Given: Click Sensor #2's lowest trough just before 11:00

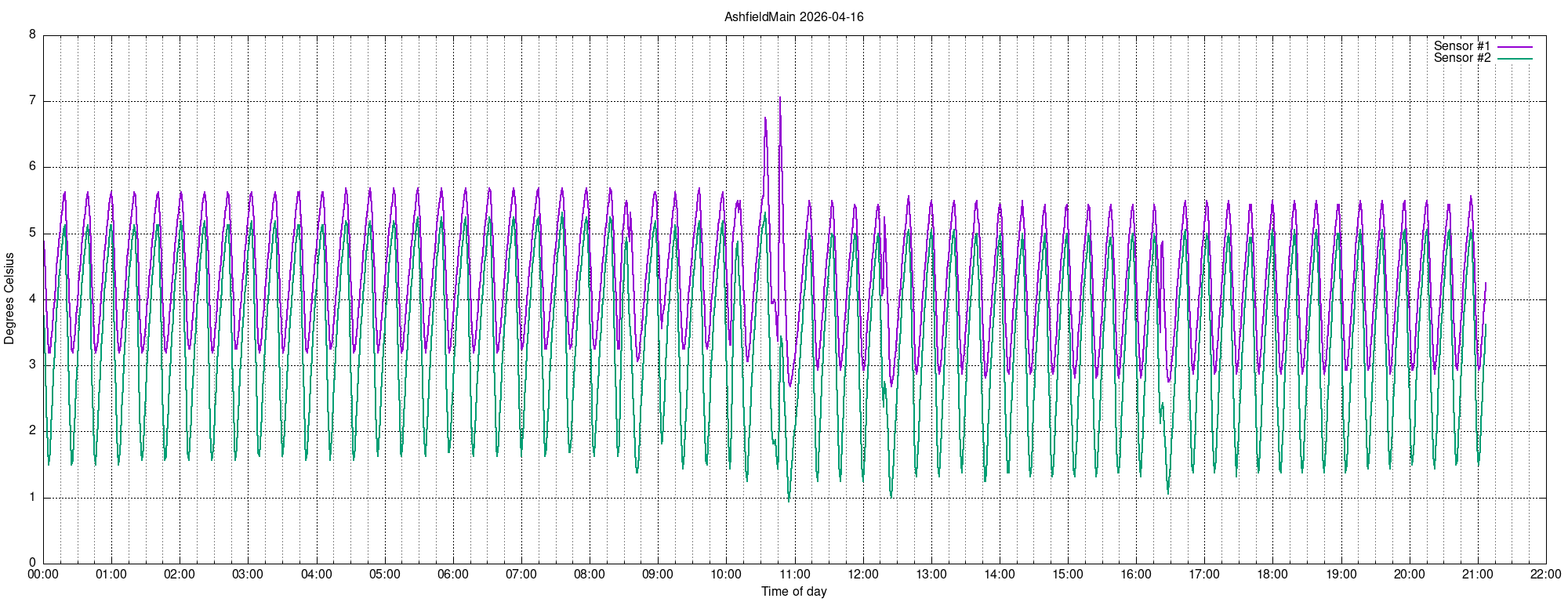Looking at the screenshot, I should tap(789, 500).
